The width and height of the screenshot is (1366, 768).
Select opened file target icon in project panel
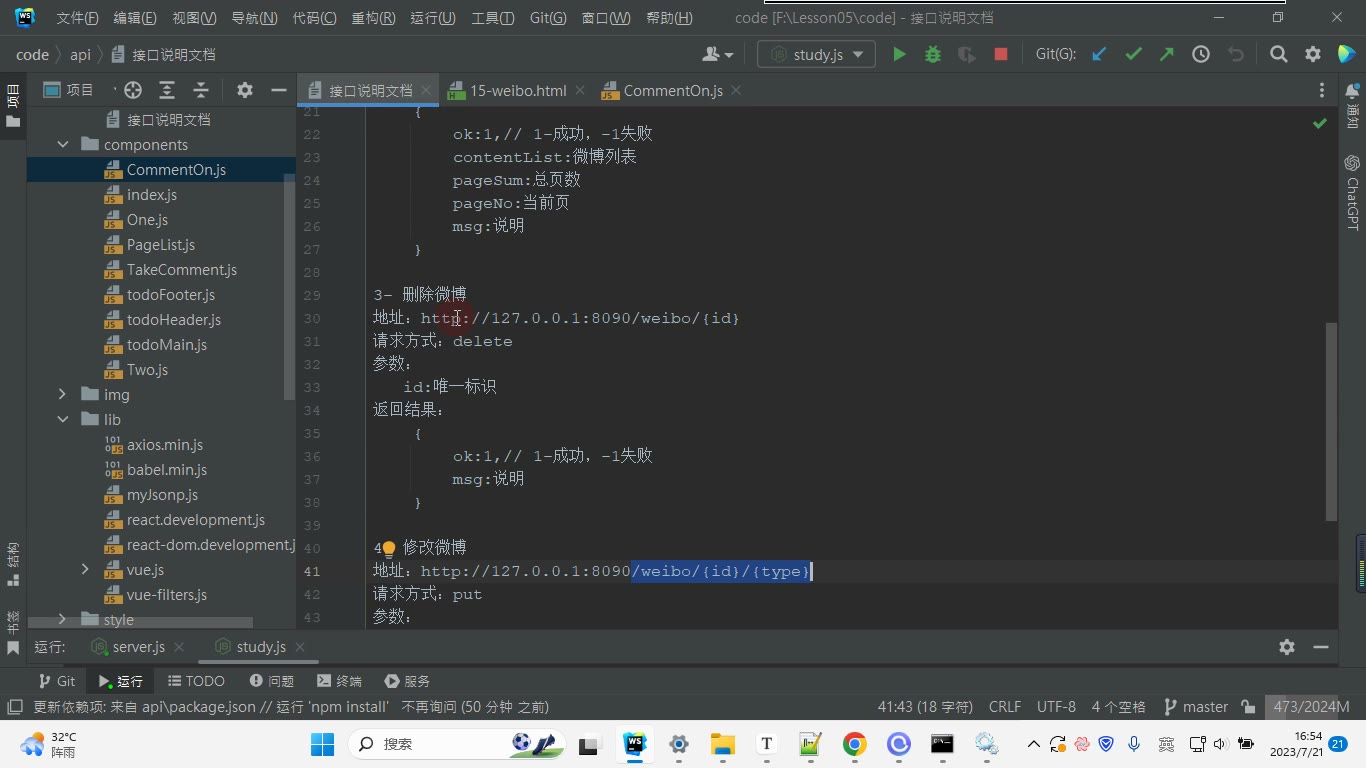click(133, 90)
